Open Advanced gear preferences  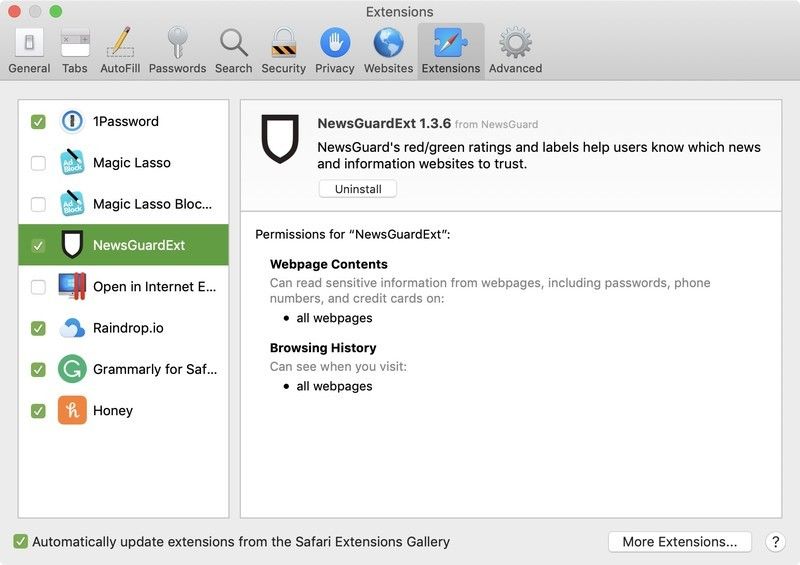[x=515, y=50]
